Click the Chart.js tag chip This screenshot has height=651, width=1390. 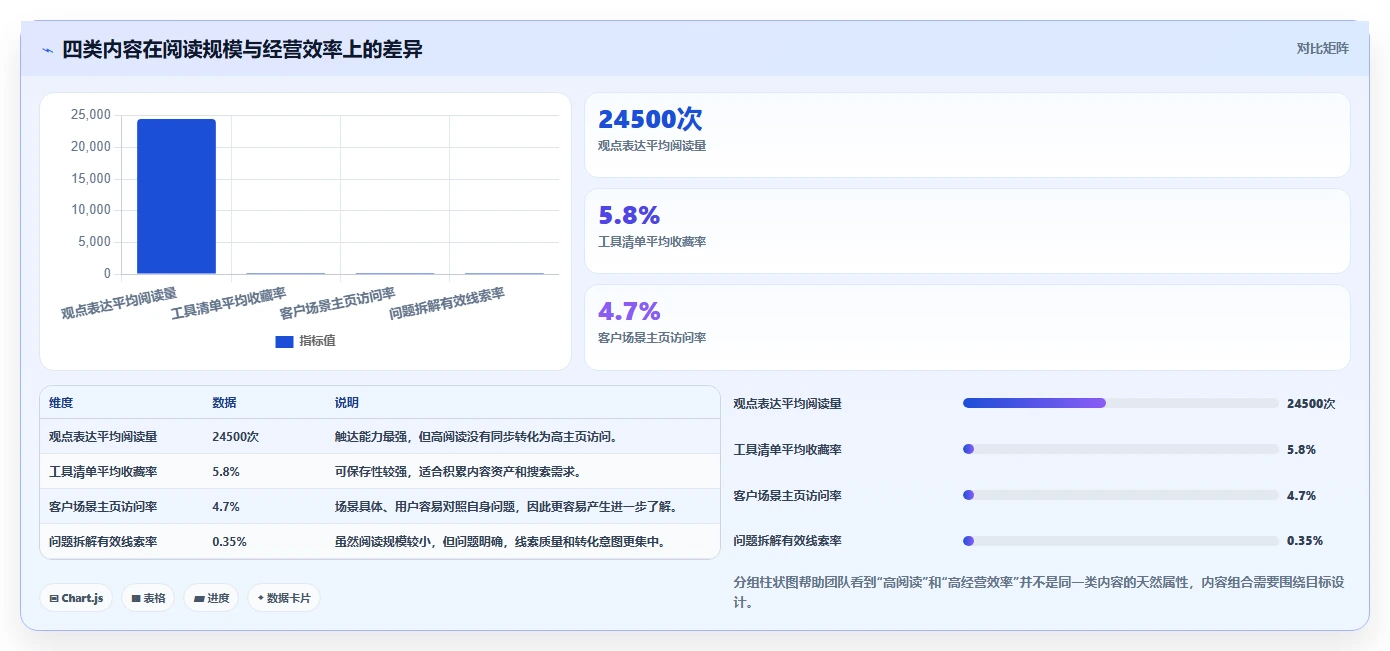point(77,598)
